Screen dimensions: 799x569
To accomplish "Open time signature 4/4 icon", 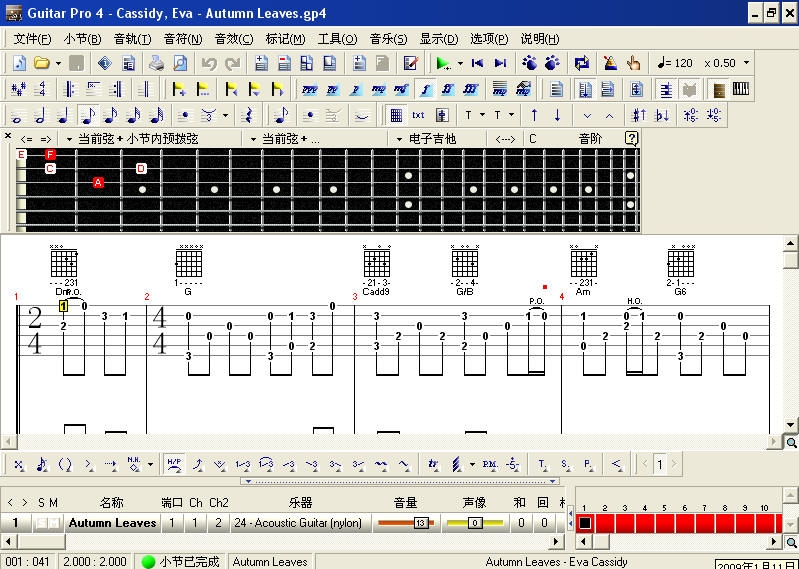I will click(42, 90).
